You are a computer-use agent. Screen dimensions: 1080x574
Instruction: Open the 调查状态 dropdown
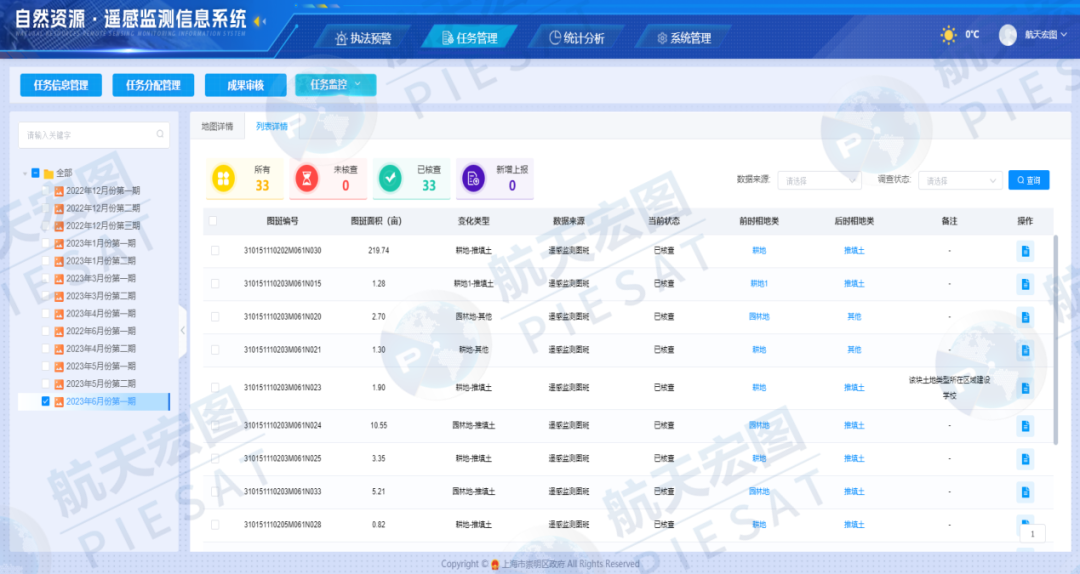[960, 180]
